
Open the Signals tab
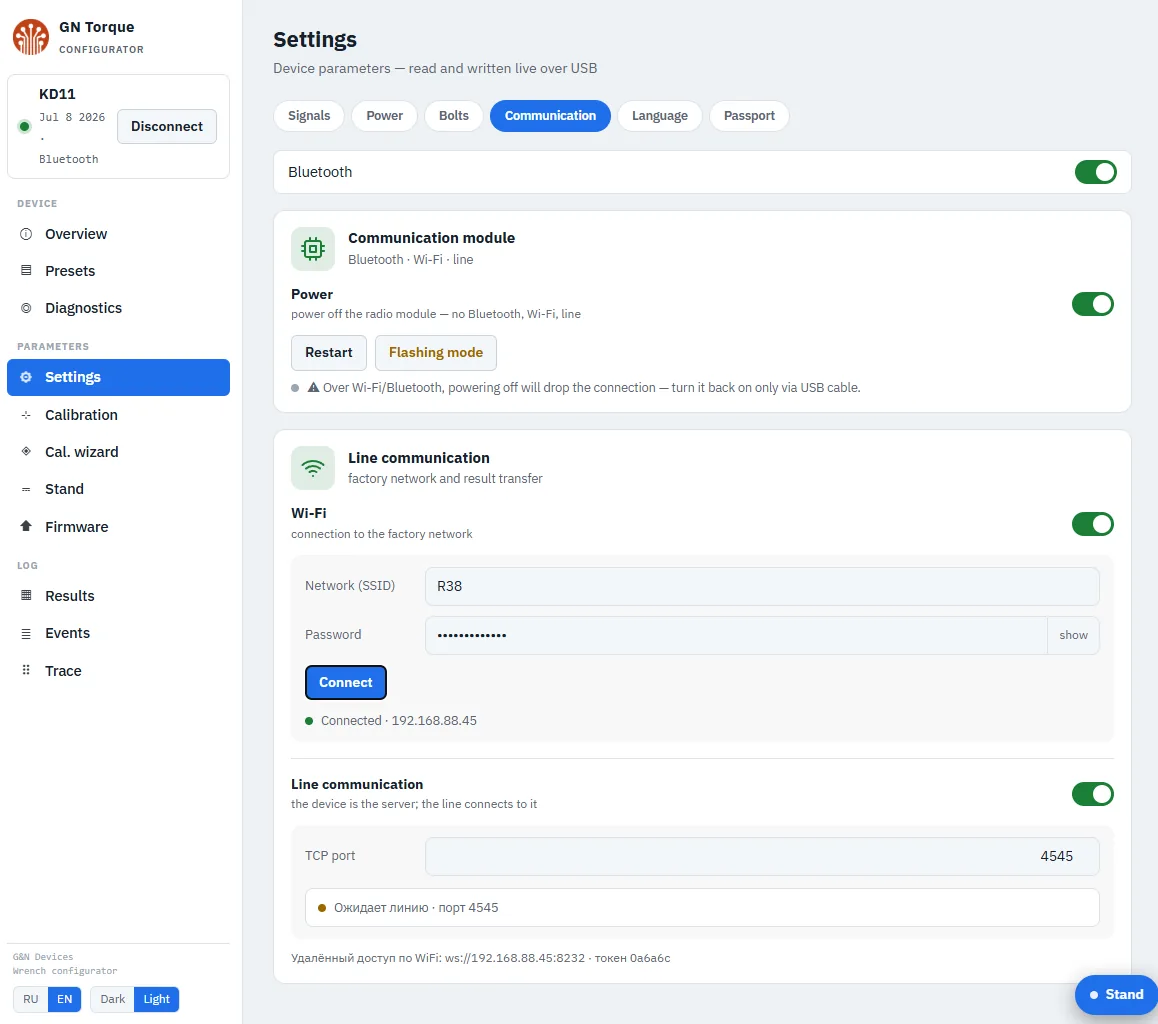click(x=309, y=116)
